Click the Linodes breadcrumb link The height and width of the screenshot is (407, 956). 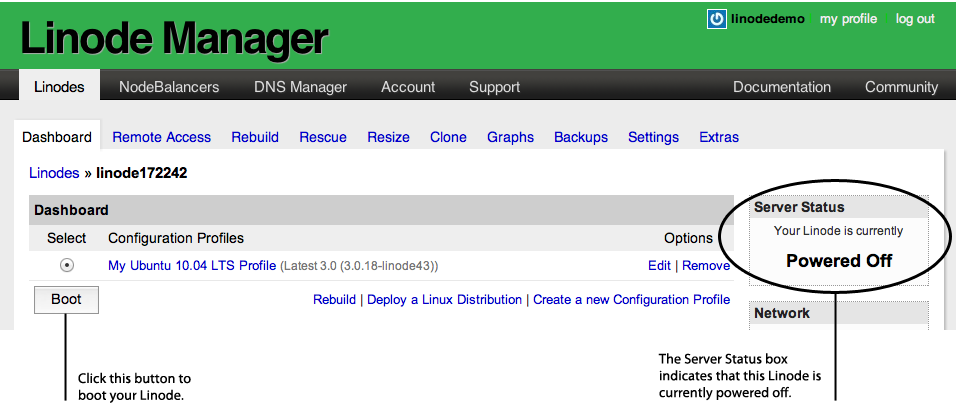pyautogui.click(x=54, y=173)
